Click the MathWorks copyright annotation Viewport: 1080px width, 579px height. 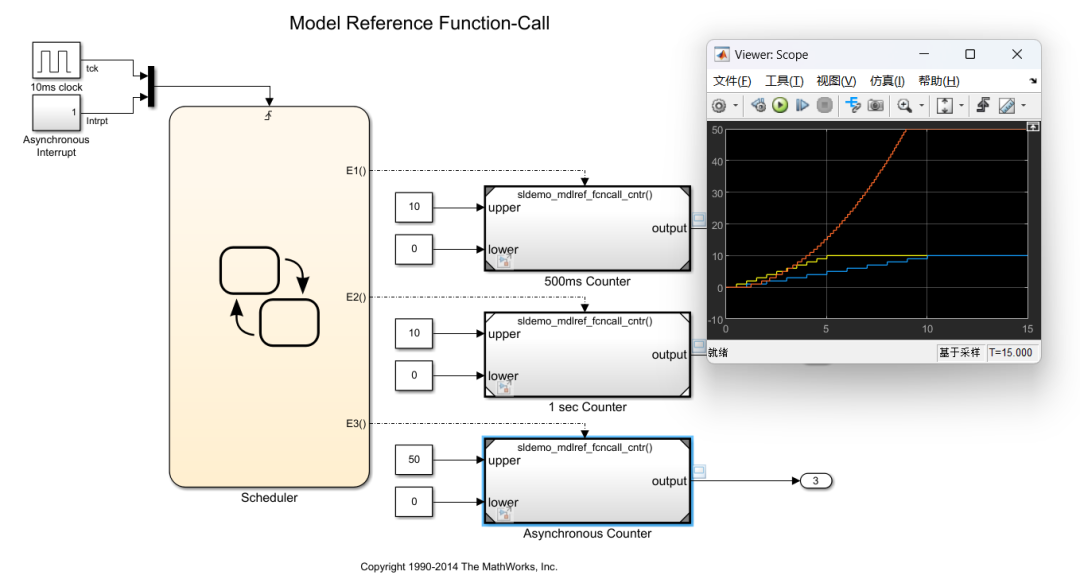click(459, 567)
